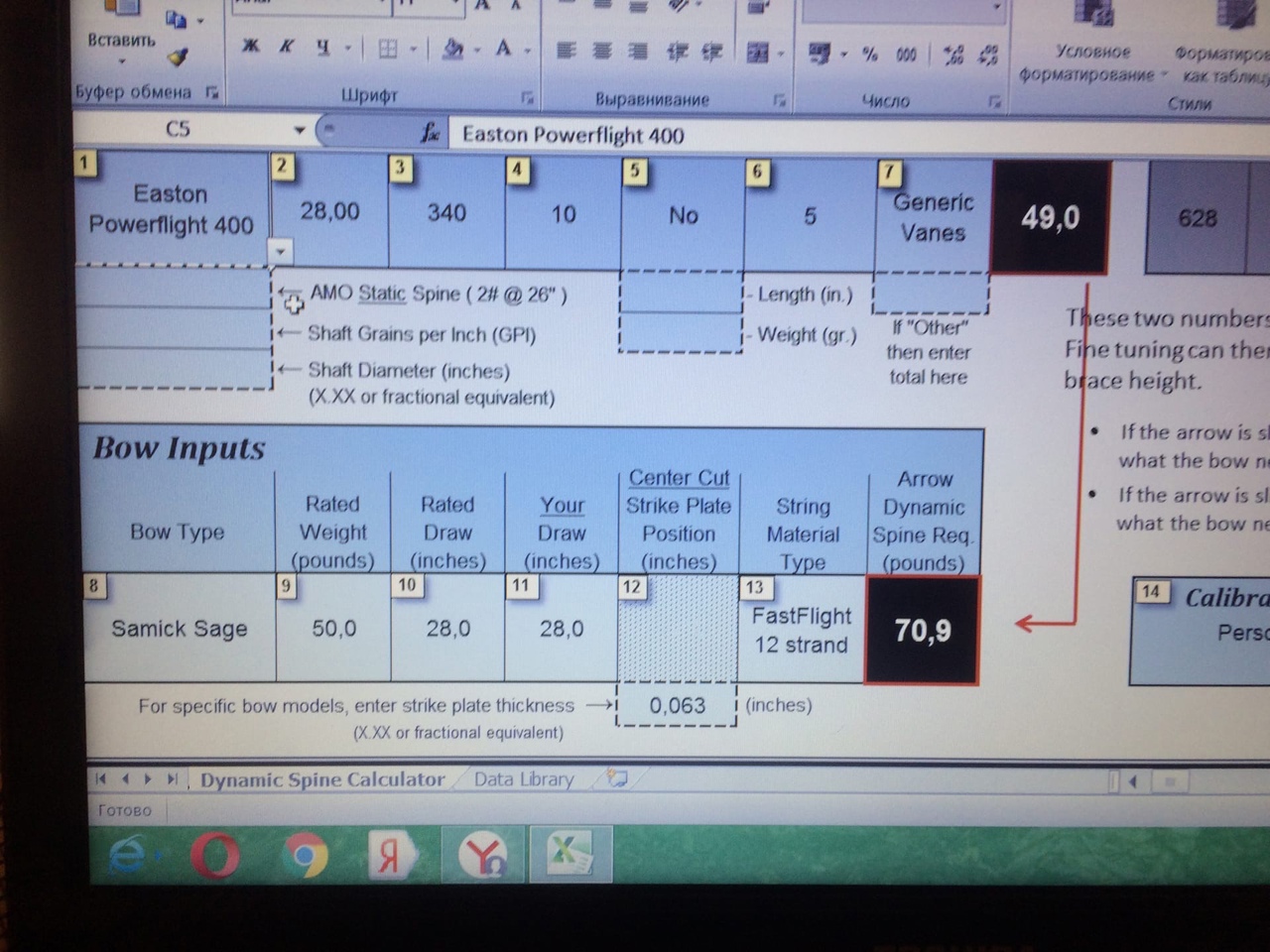Click the increase indent icon

[x=712, y=52]
